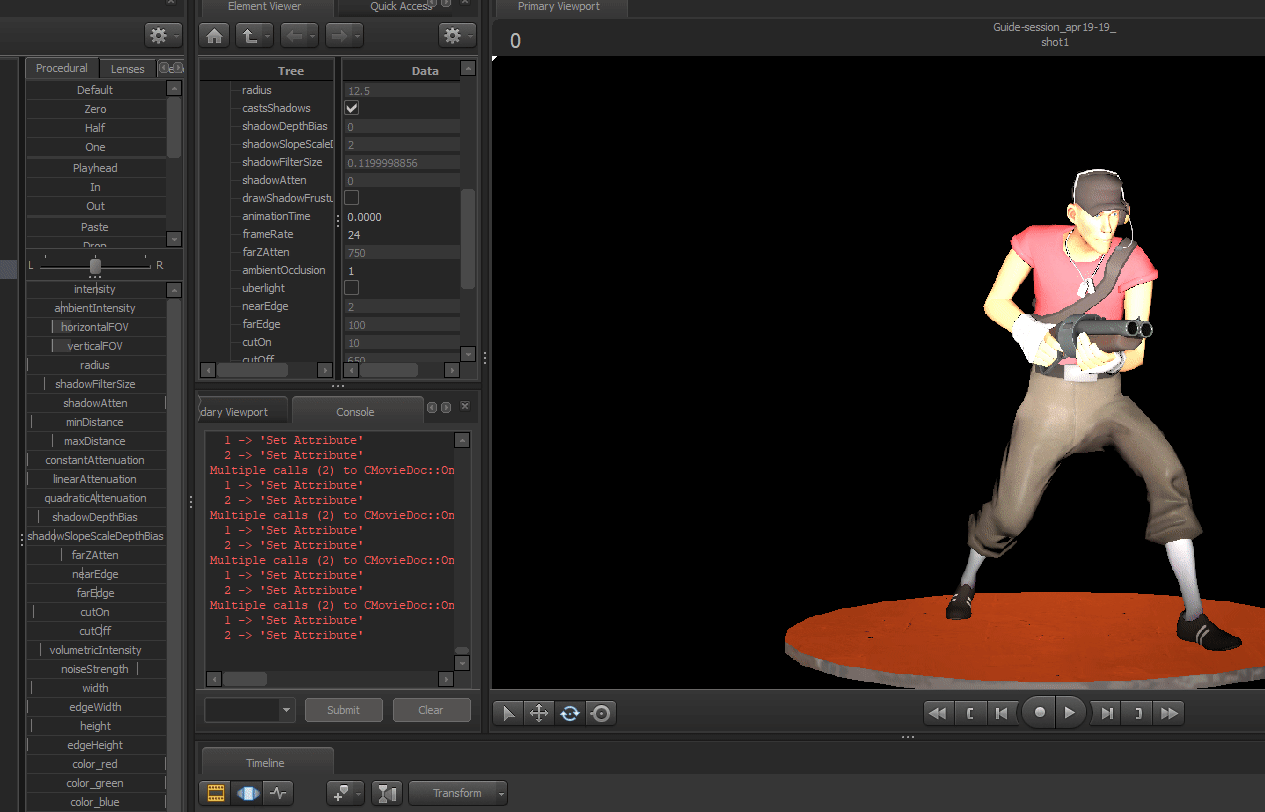This screenshot has width=1265, height=812.
Task: Jump to in-point bracket marker
Action: tap(970, 713)
